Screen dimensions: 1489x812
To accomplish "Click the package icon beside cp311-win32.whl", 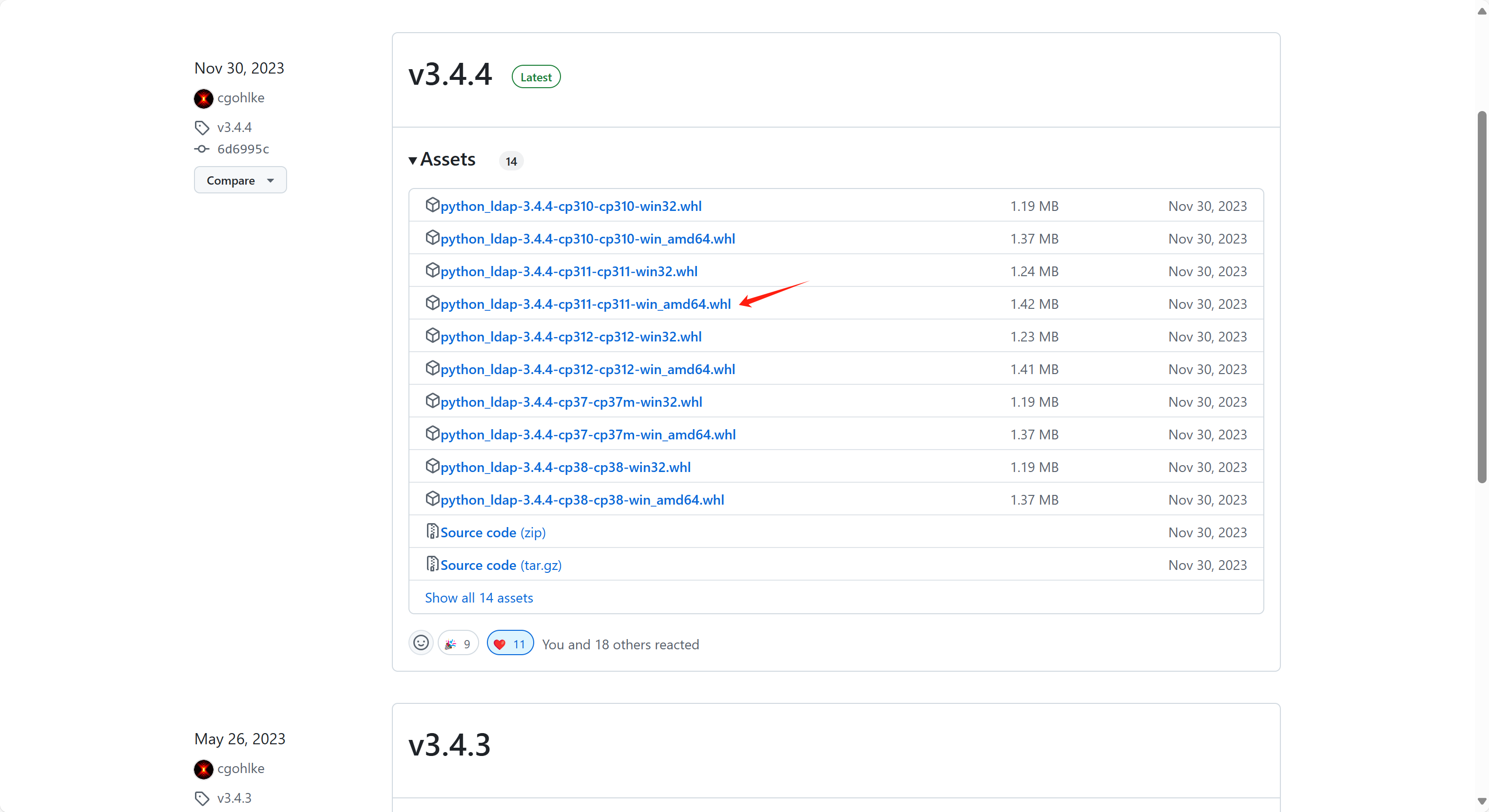I will [x=432, y=270].
